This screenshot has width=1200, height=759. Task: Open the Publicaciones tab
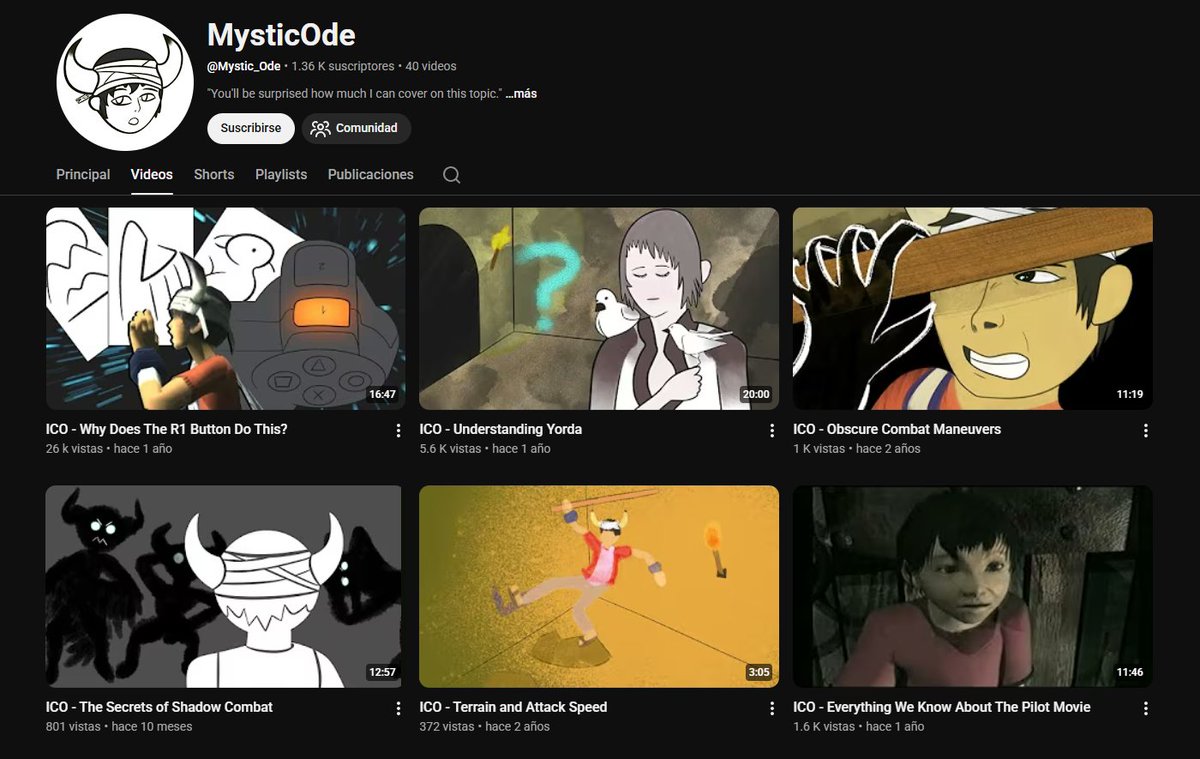pos(371,174)
